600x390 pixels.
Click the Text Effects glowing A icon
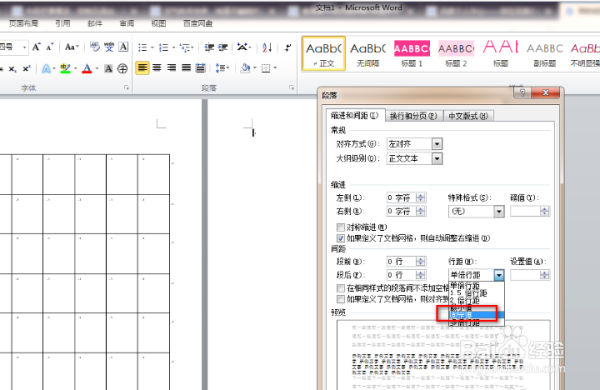tap(46, 69)
